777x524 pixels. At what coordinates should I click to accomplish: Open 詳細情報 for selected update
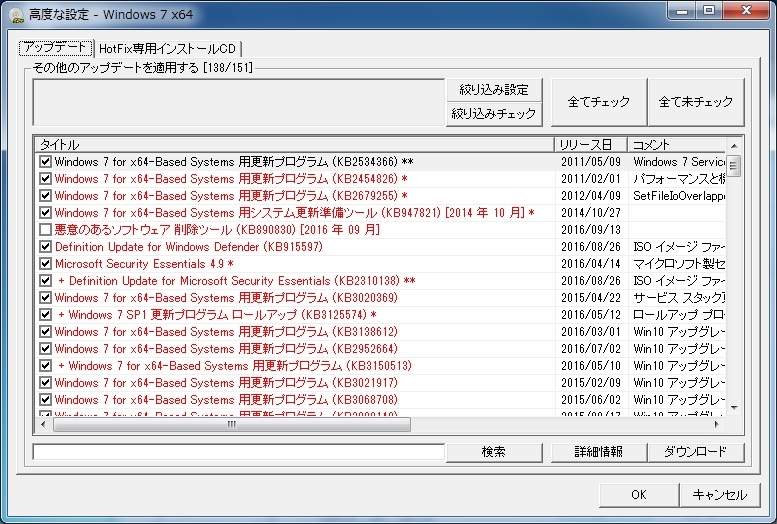pyautogui.click(x=599, y=452)
